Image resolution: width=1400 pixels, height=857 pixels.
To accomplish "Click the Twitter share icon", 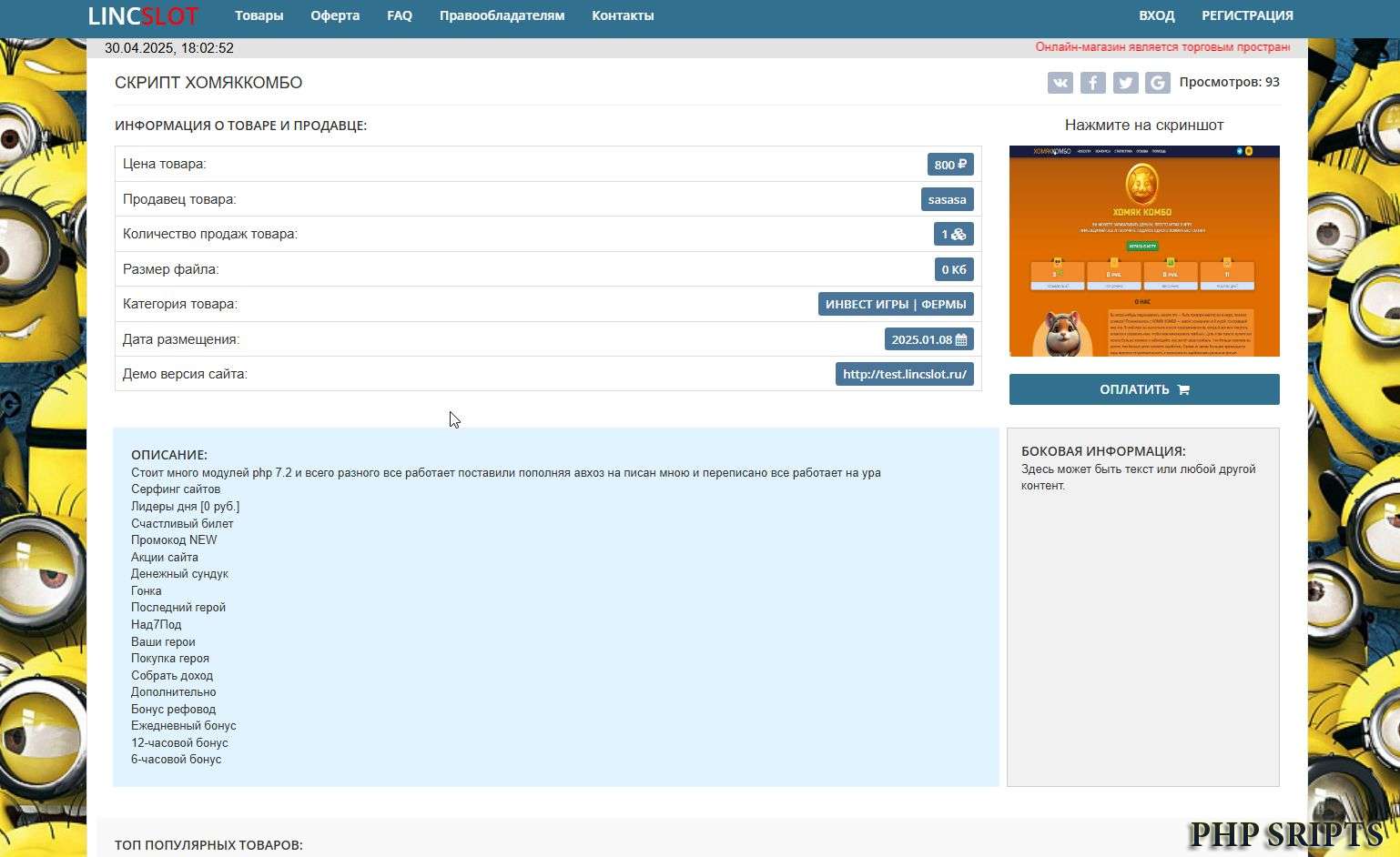I will (1125, 83).
